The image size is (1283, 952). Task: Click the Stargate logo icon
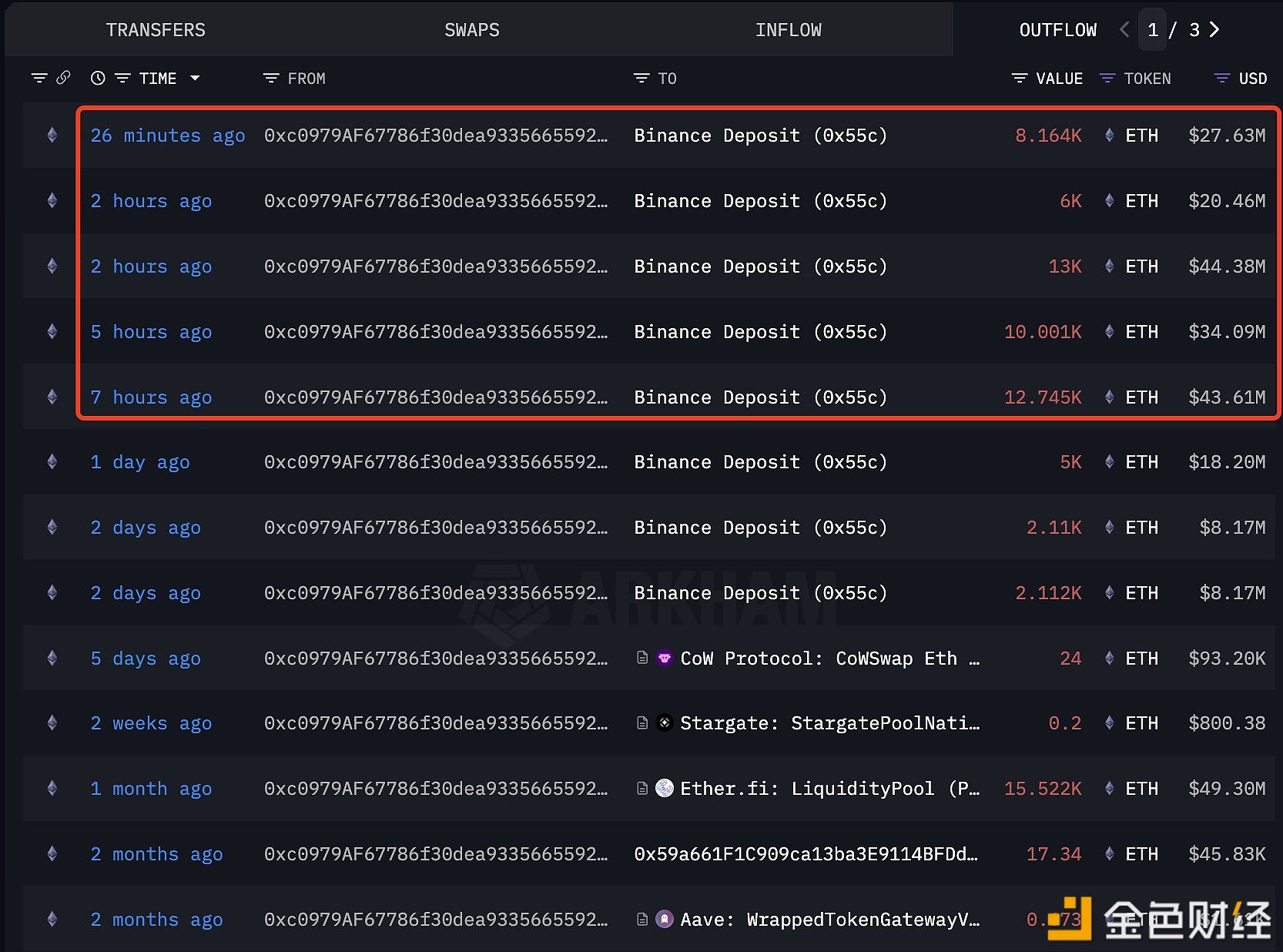[x=665, y=722]
